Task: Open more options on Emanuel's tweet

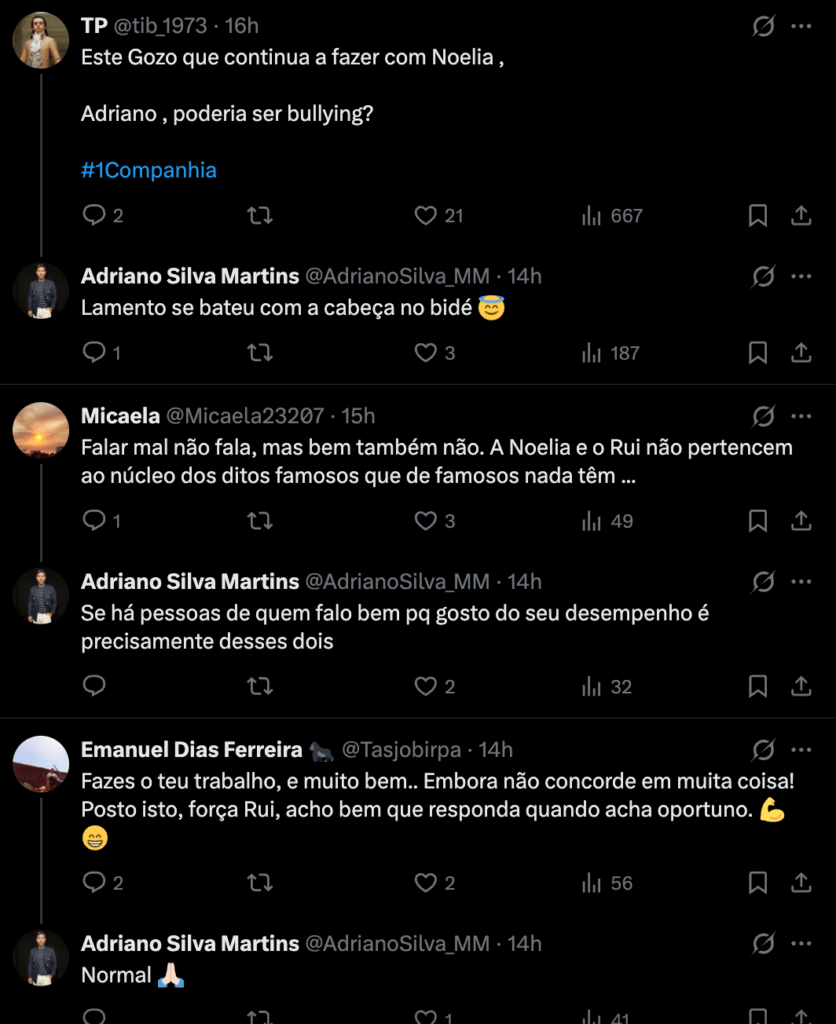Action: pos(801,749)
